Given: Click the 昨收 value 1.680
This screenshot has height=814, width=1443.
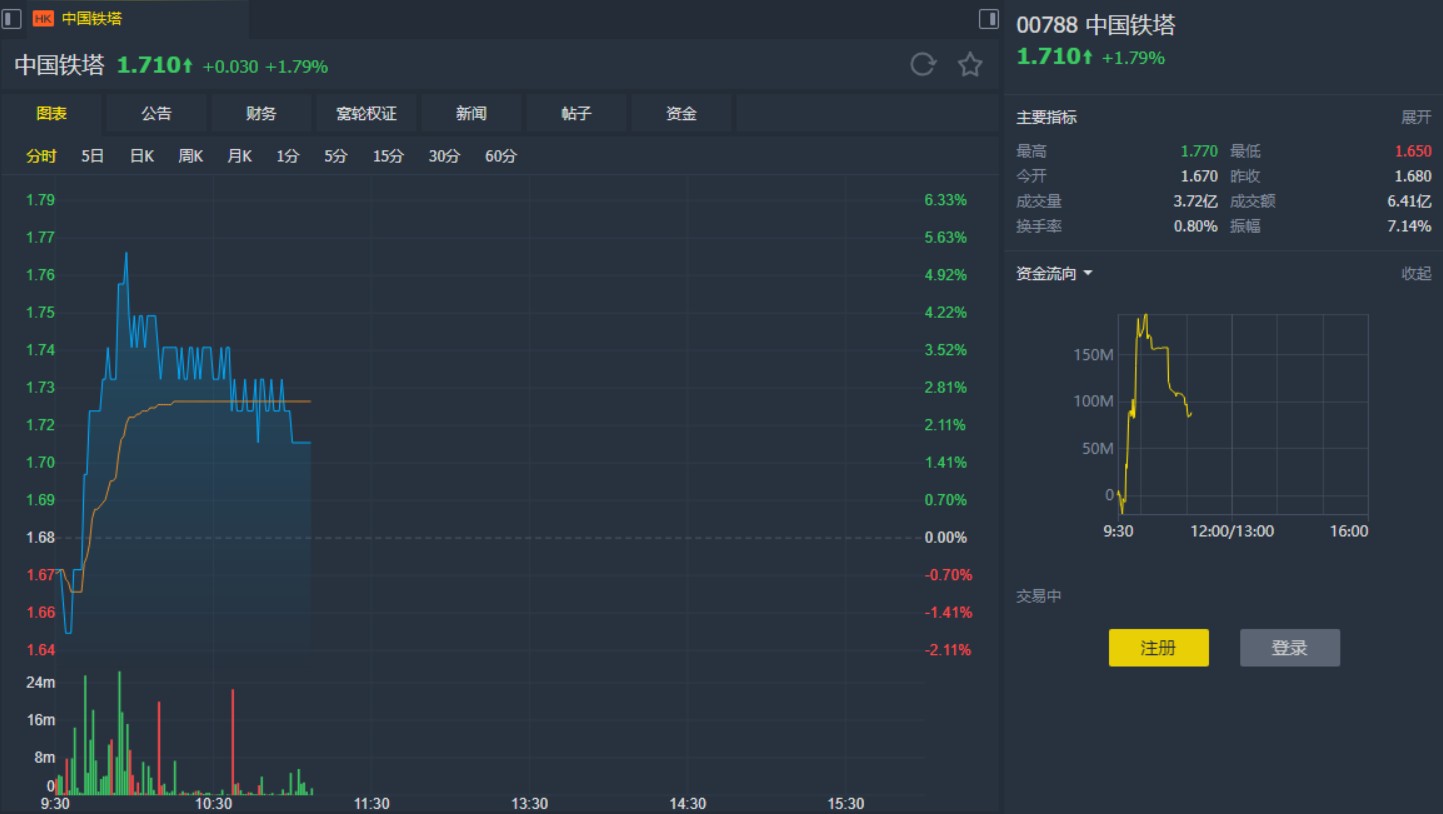Looking at the screenshot, I should coord(1413,176).
